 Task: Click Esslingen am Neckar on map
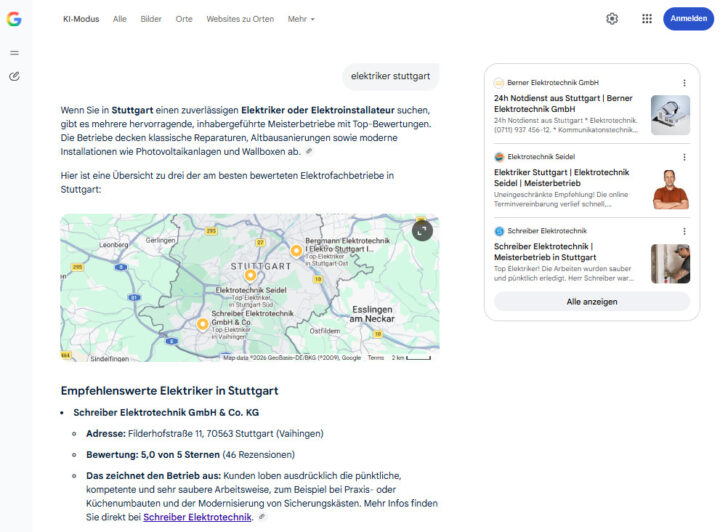(x=372, y=314)
